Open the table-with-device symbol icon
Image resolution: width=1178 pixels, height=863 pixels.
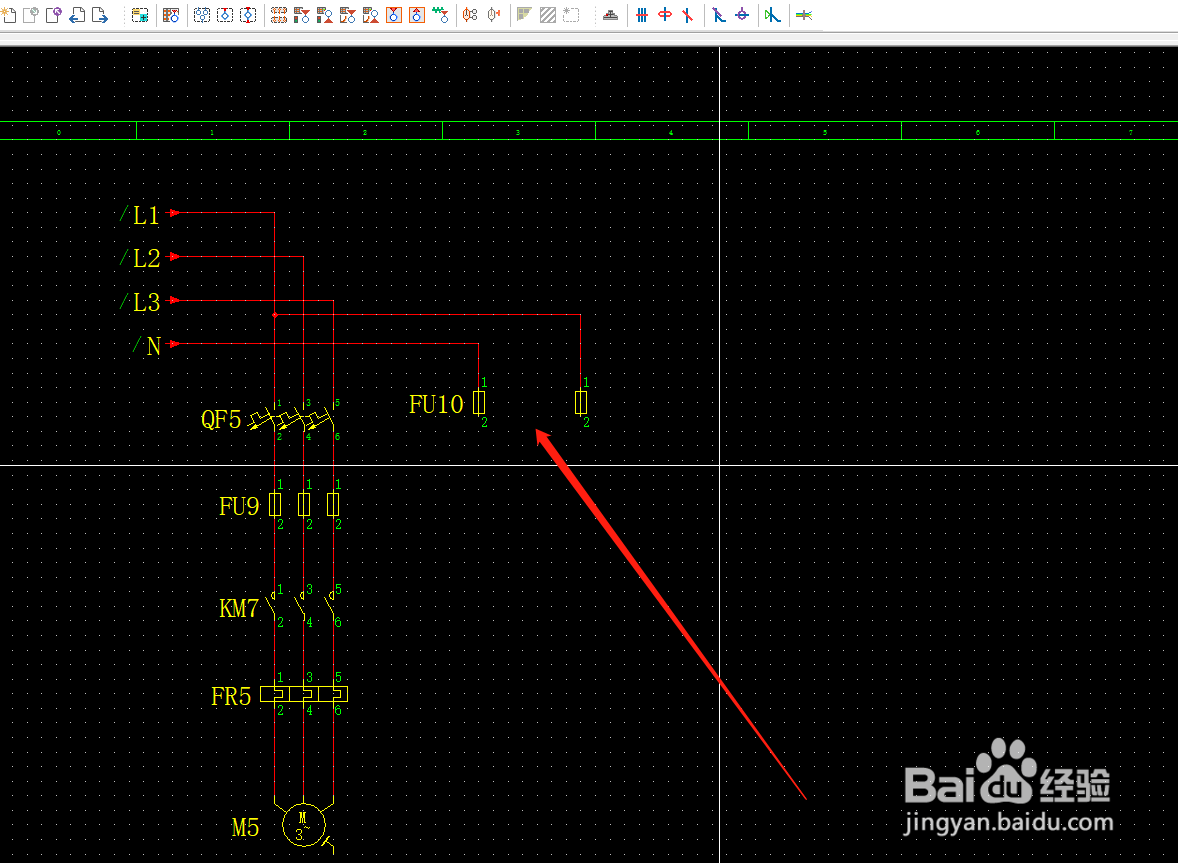171,15
